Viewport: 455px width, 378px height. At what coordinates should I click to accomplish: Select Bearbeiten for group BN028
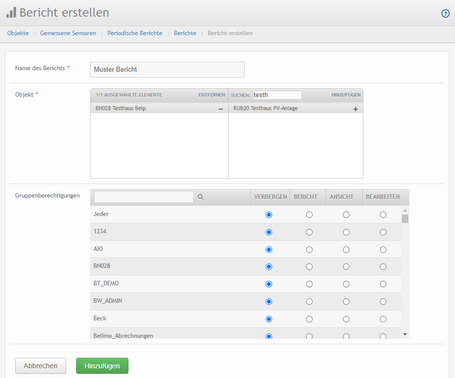tap(383, 267)
